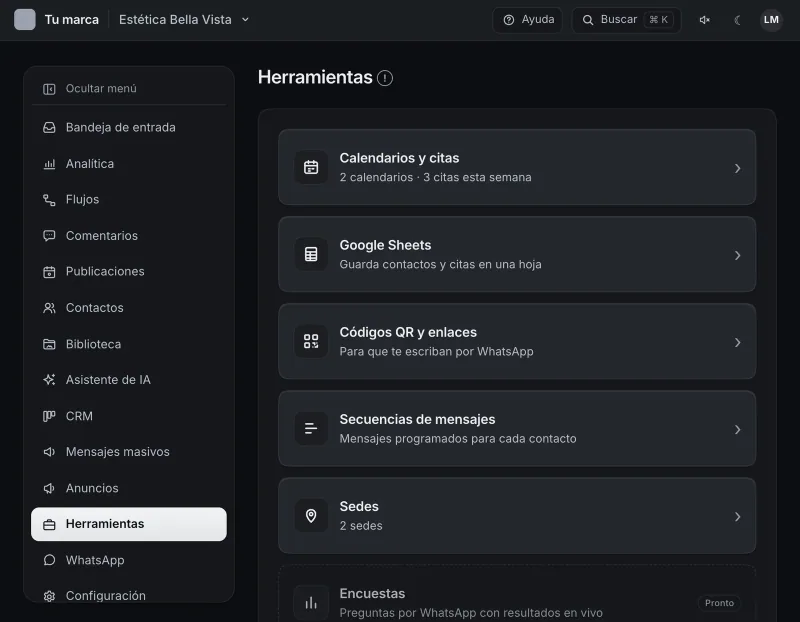
Task: Click the info icon beside Herramientas title
Action: tap(385, 78)
